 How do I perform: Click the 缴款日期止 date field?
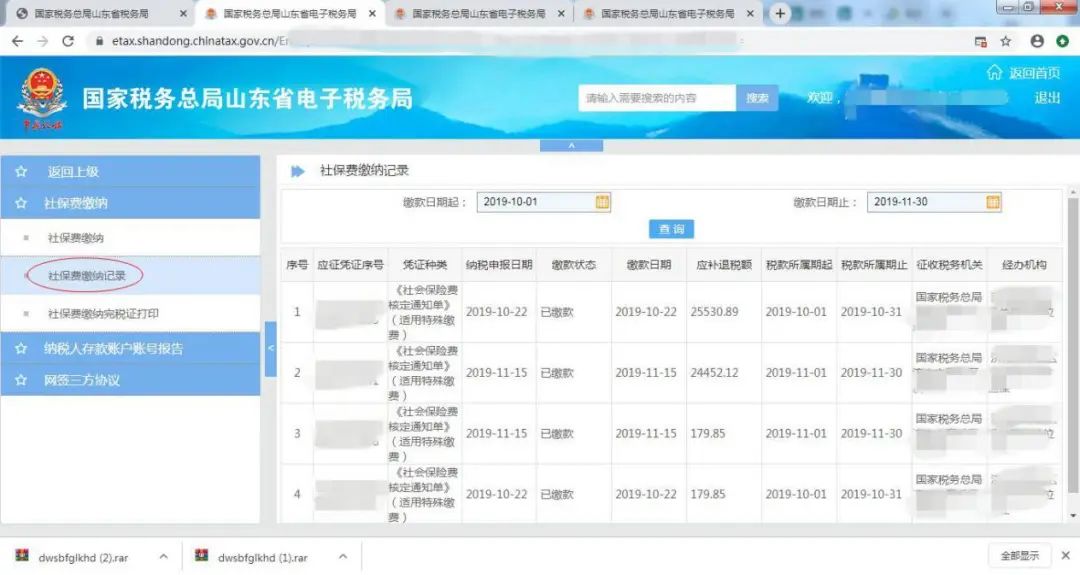tap(934, 202)
